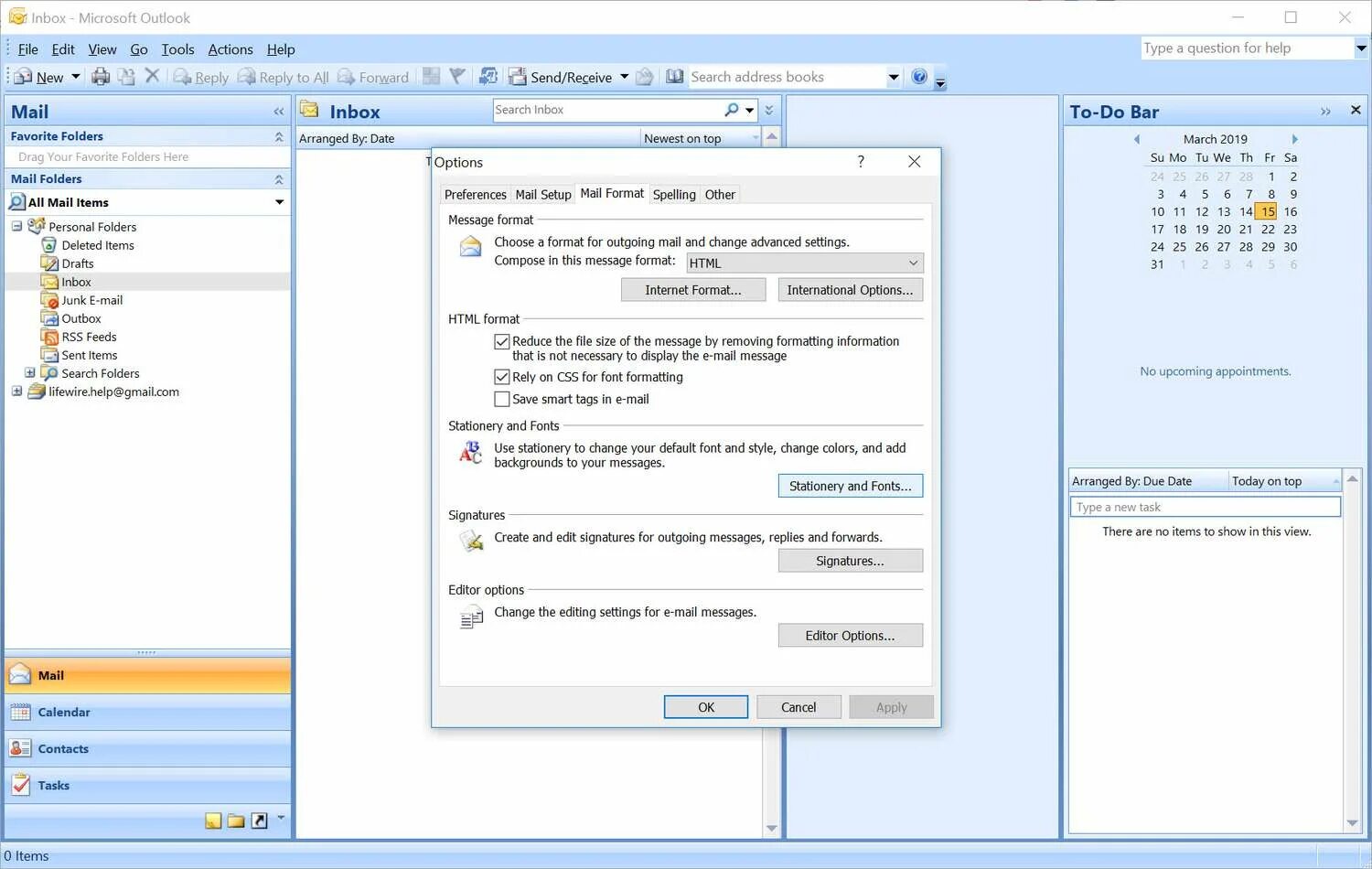Go to next month in To-Do calendar
The height and width of the screenshot is (869, 1372).
[1294, 139]
